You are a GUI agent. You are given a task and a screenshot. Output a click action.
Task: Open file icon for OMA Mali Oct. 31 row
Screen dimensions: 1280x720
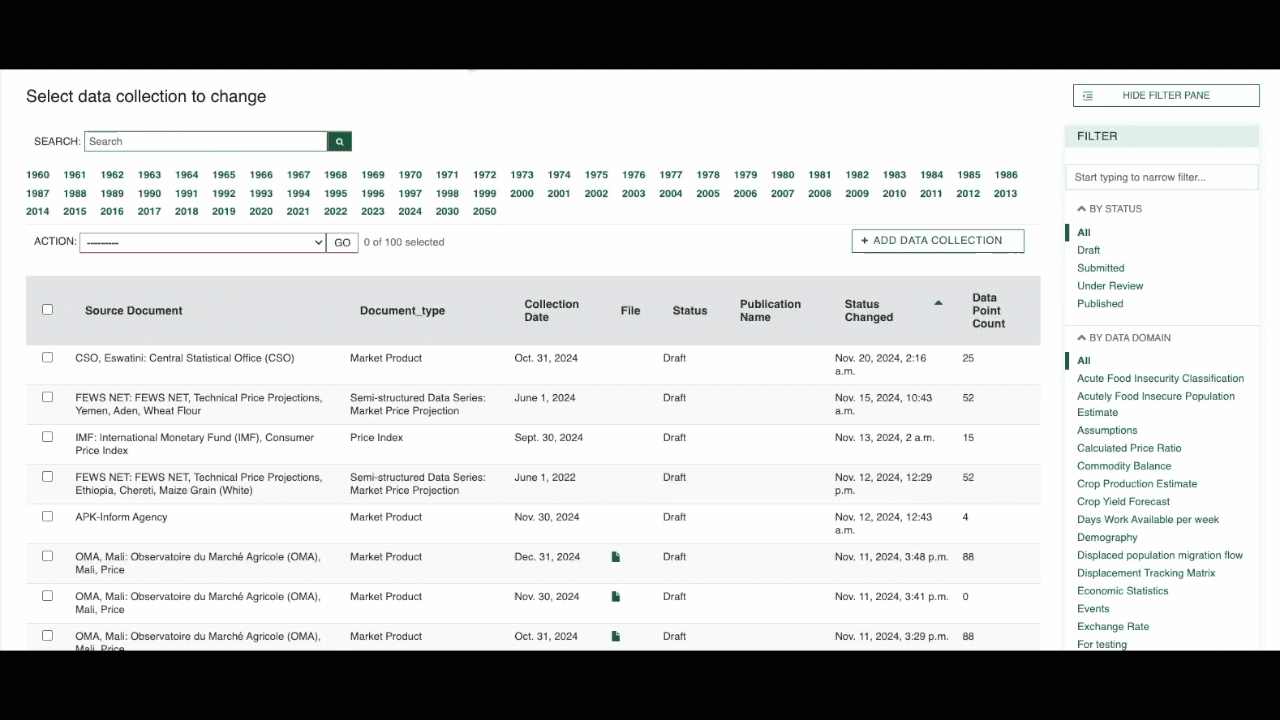click(616, 636)
